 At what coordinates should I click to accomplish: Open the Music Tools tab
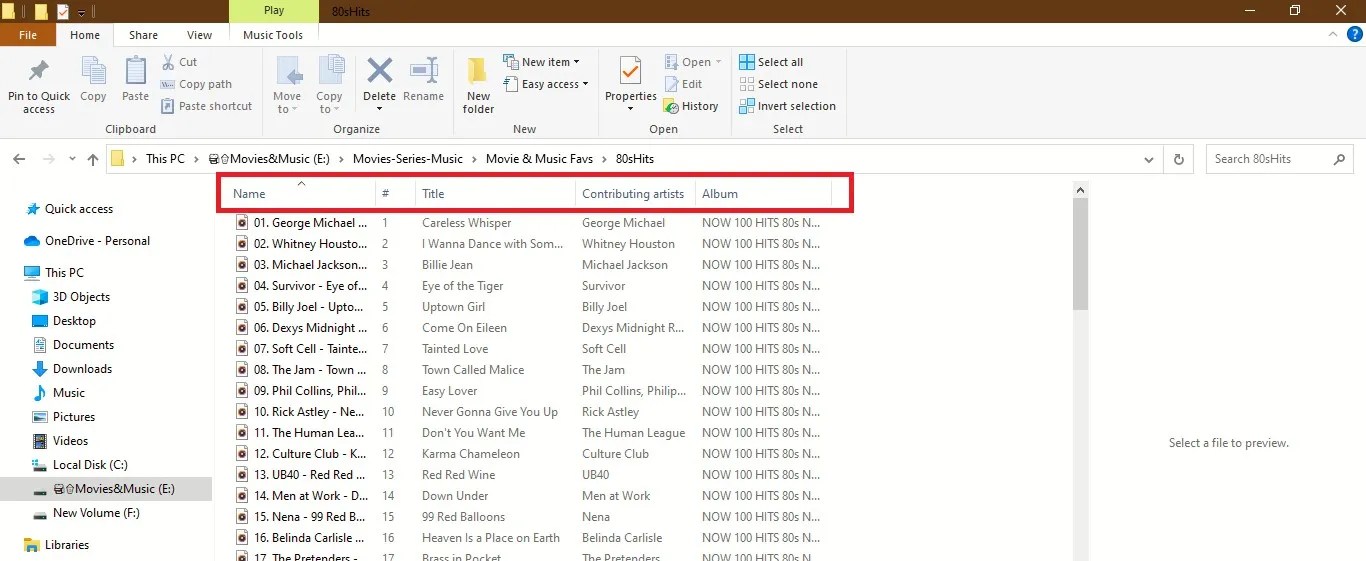tap(273, 35)
